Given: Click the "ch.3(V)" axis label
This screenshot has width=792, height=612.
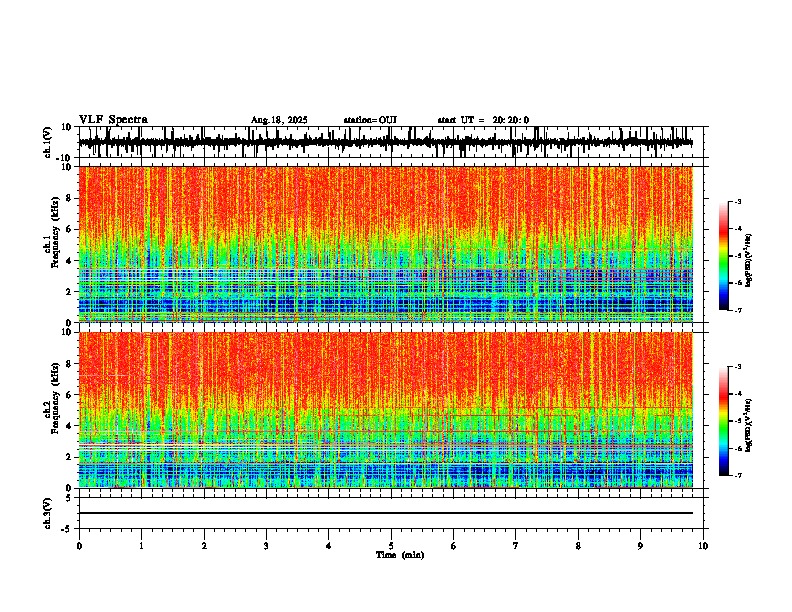Looking at the screenshot, I should 48,513.
